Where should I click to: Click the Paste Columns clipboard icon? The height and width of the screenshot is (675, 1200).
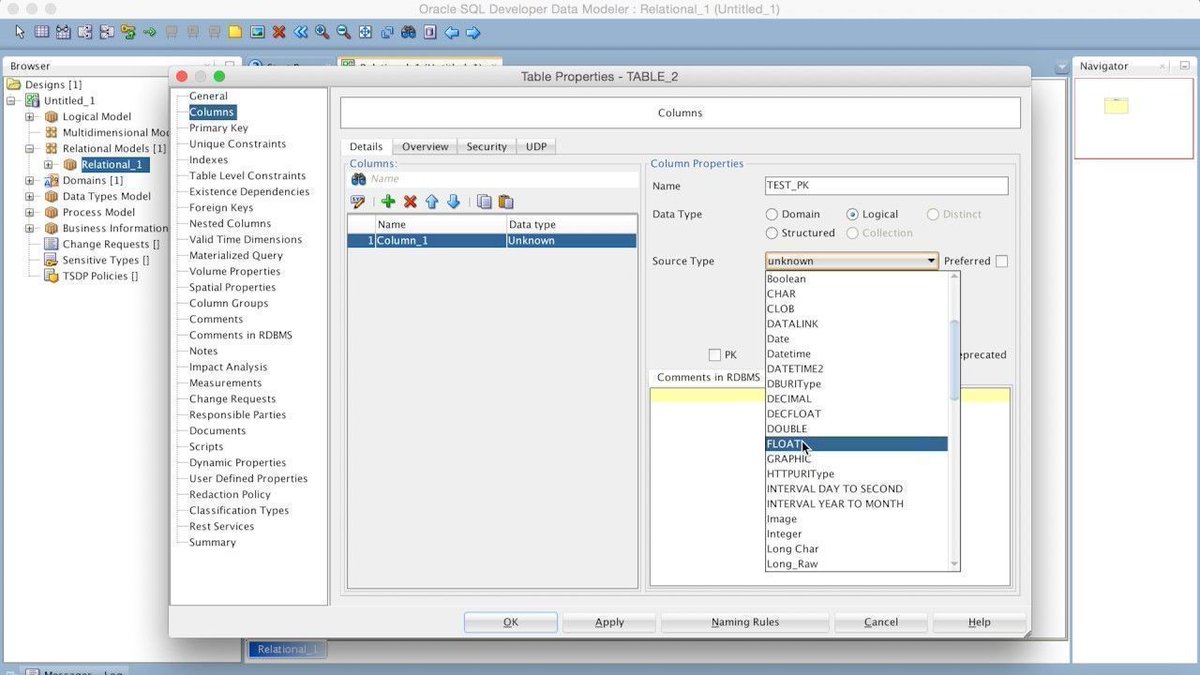pyautogui.click(x=506, y=202)
